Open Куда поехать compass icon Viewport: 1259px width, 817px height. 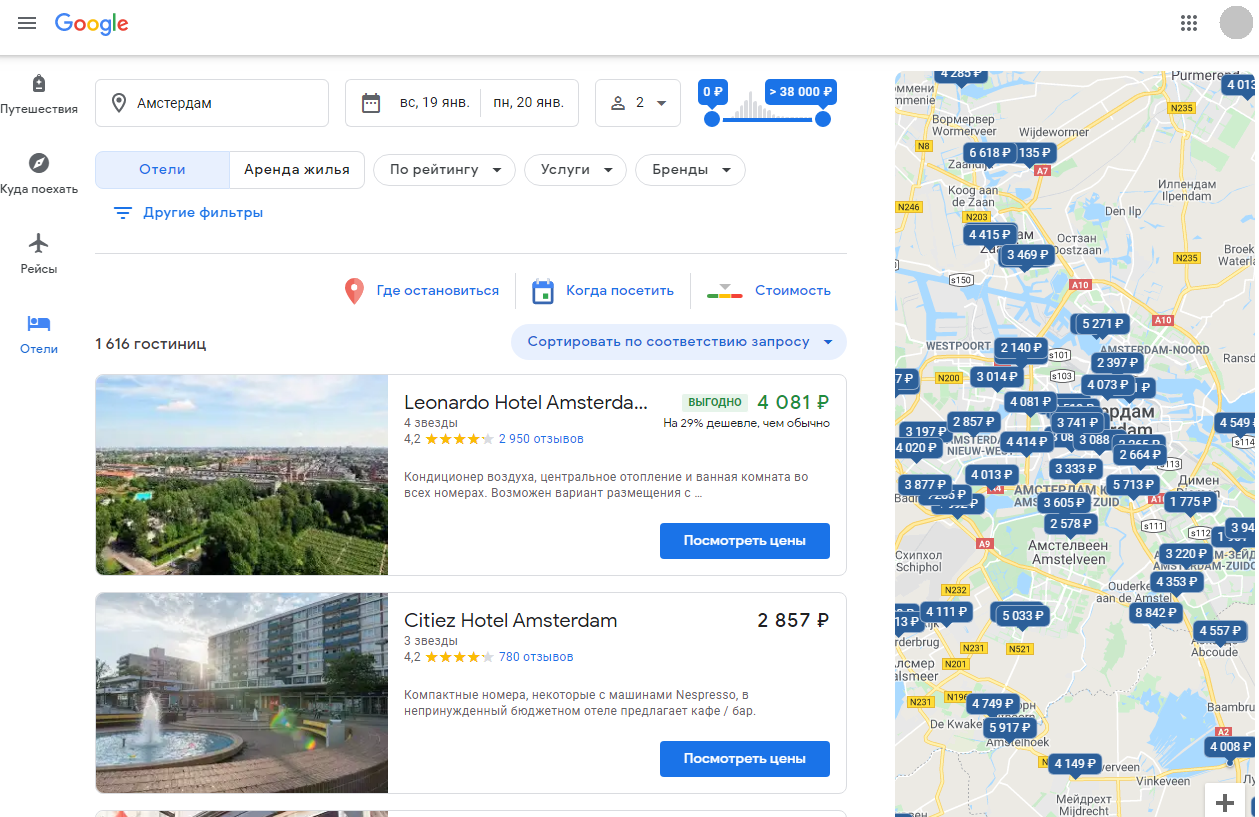tap(39, 163)
